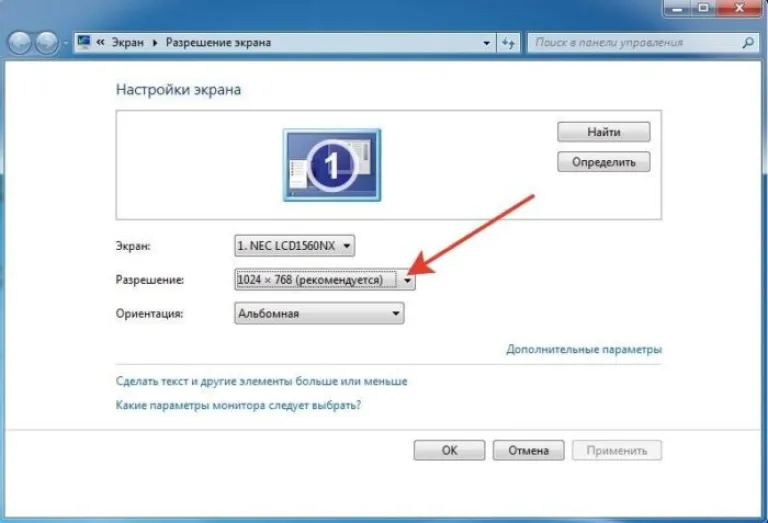Screen dimensions: 768x523
Task: Click the control panel icon in address bar
Action: (84, 42)
